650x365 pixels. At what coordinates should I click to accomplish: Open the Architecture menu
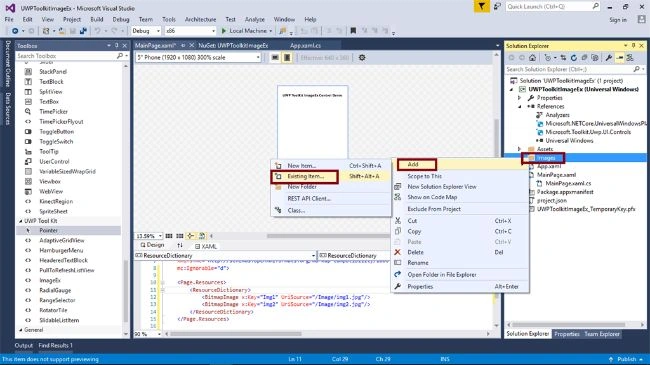point(200,19)
